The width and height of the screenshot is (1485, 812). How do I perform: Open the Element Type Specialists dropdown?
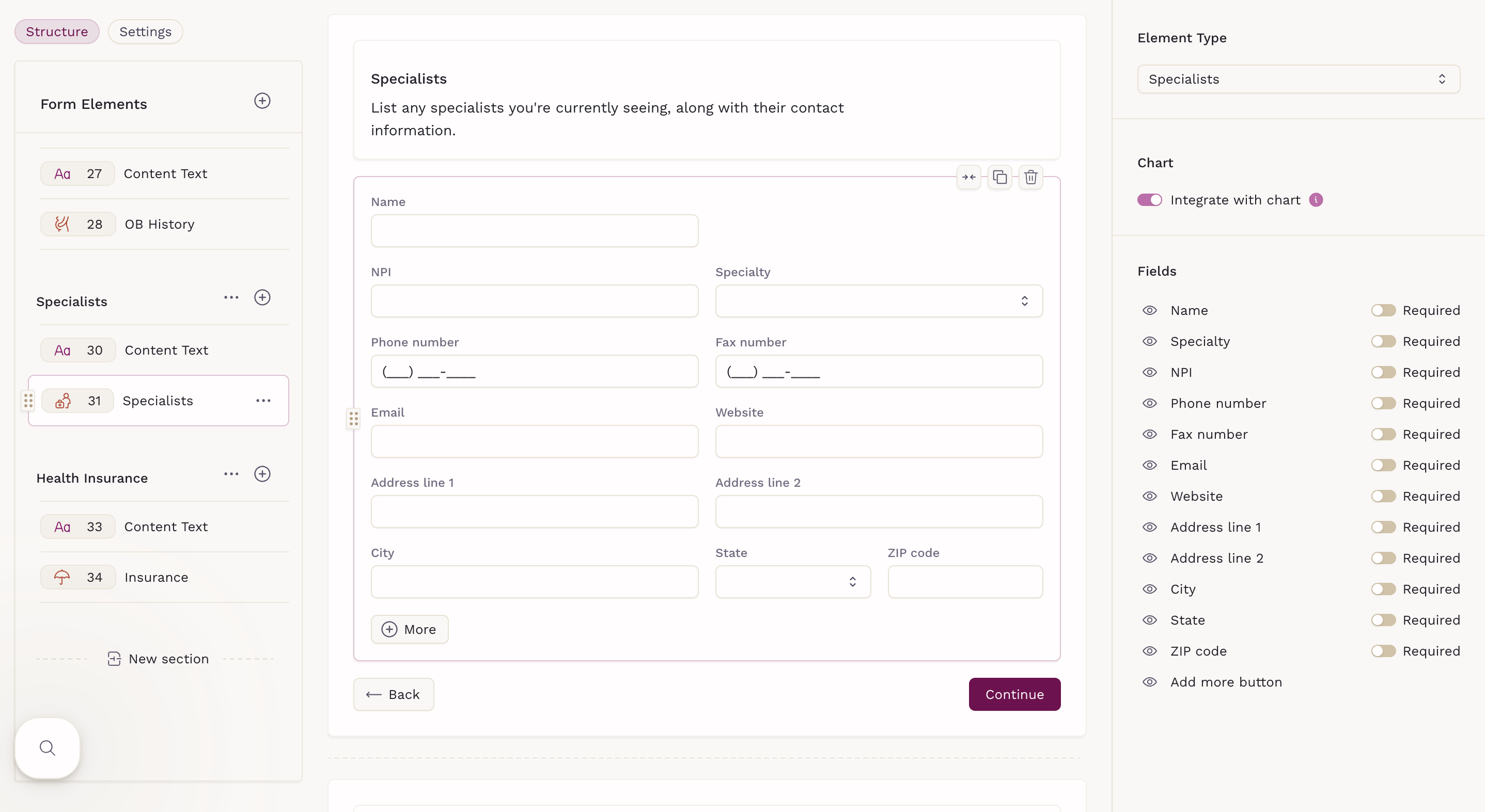(1298, 79)
